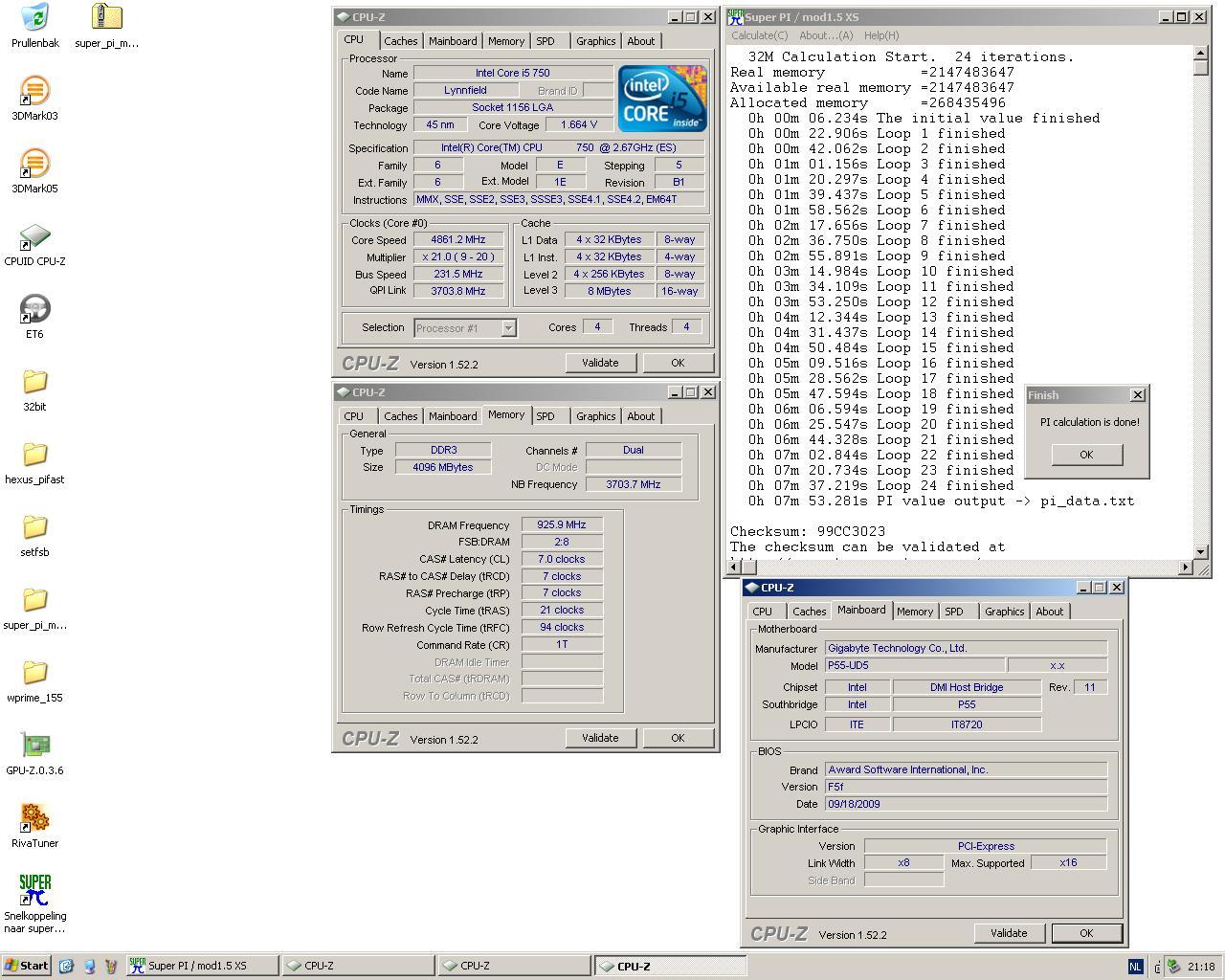The image size is (1225, 980).
Task: Click Validate in the mainboard CPU-Z window
Action: pos(1009,933)
